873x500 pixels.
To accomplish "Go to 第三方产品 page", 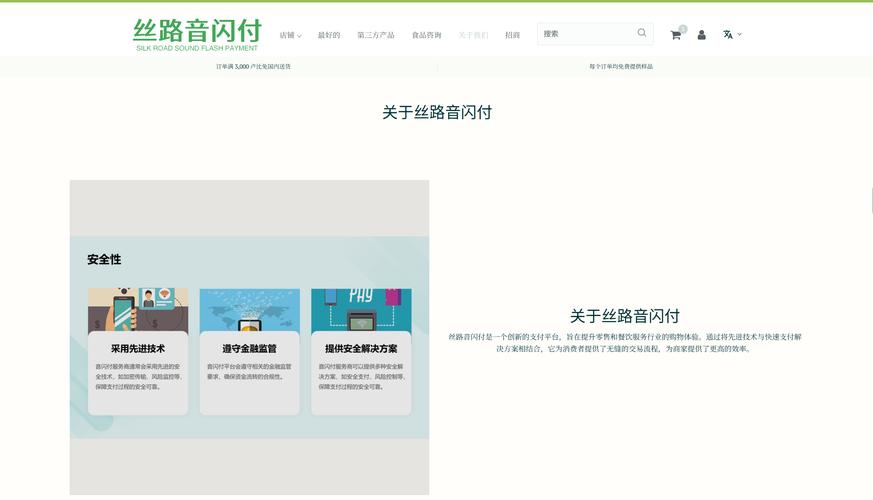I will coord(376,35).
